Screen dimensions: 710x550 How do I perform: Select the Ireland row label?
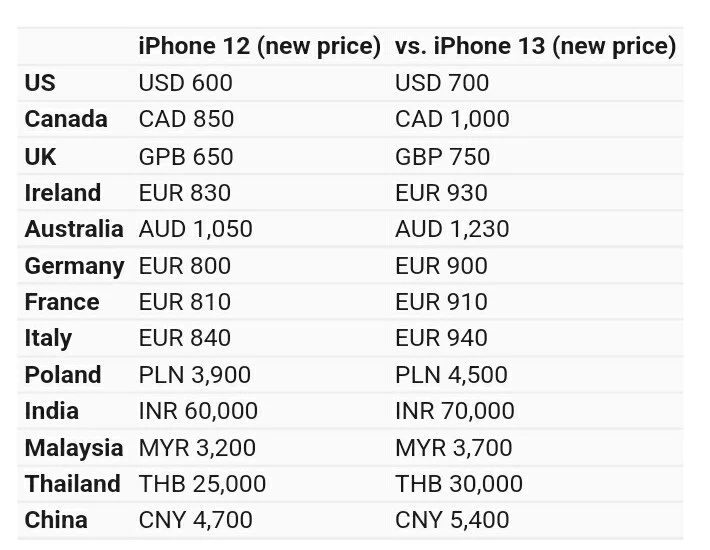[63, 193]
